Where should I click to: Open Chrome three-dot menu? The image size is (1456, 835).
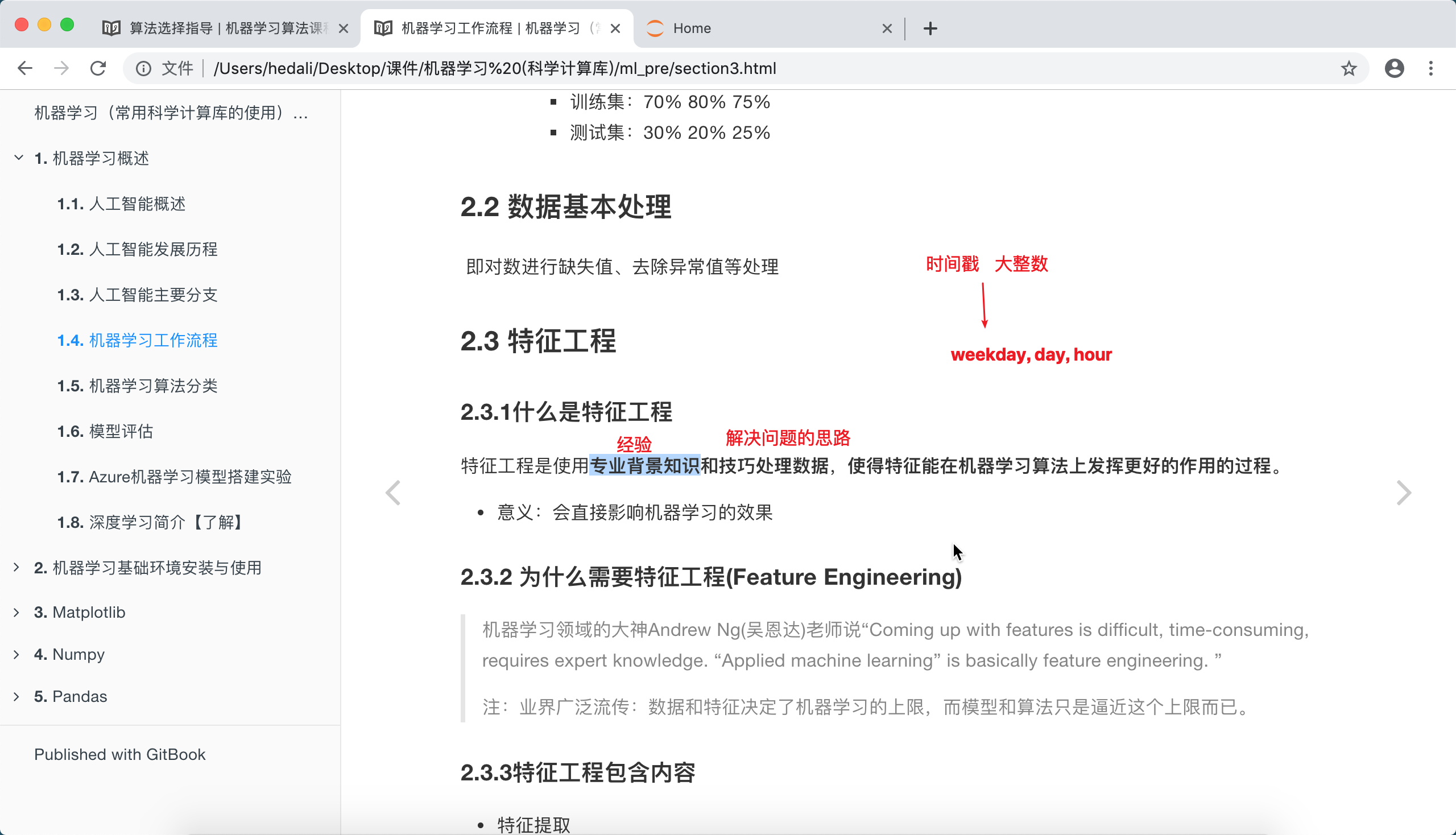pos(1431,68)
